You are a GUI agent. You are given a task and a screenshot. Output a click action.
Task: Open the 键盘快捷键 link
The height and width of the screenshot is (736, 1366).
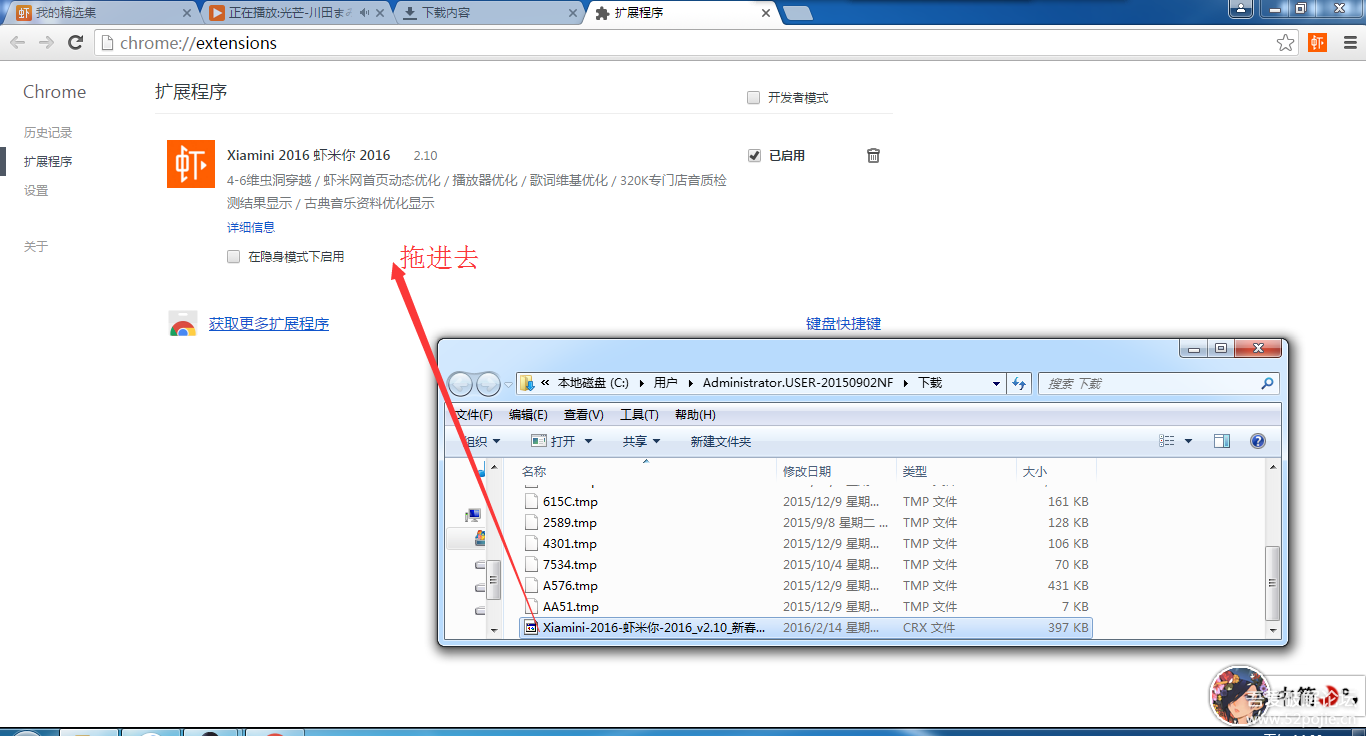pos(843,324)
